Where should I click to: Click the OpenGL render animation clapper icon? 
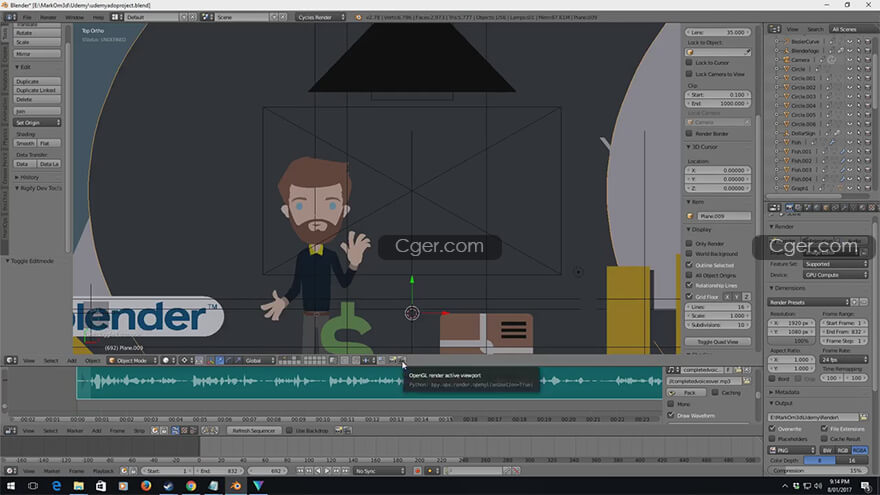coord(402,360)
